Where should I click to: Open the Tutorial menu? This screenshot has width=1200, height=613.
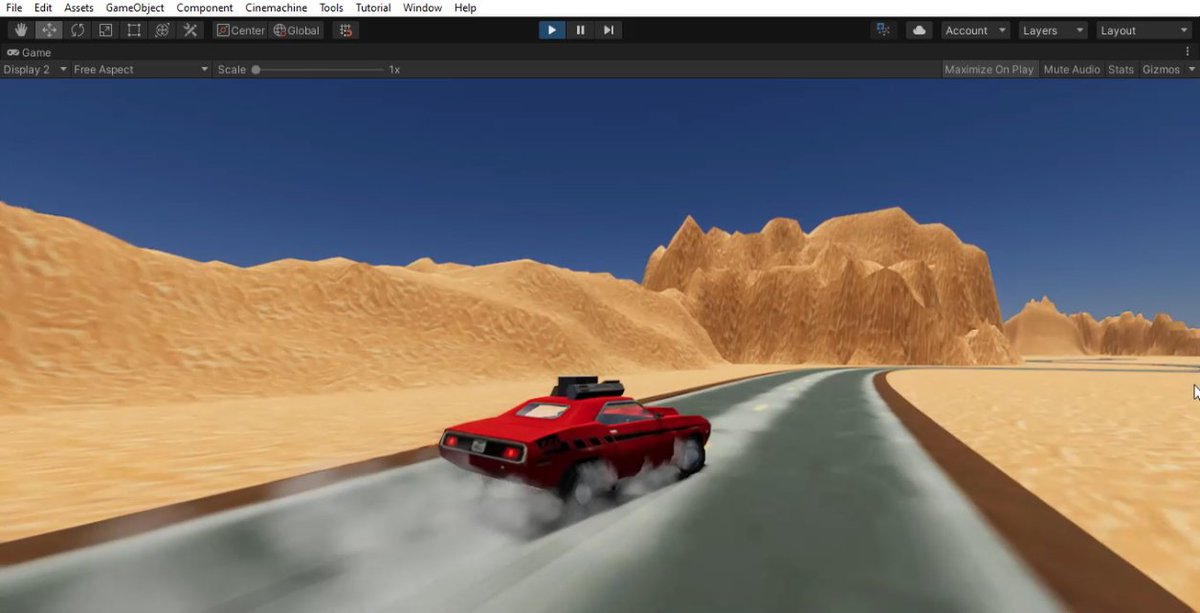373,8
